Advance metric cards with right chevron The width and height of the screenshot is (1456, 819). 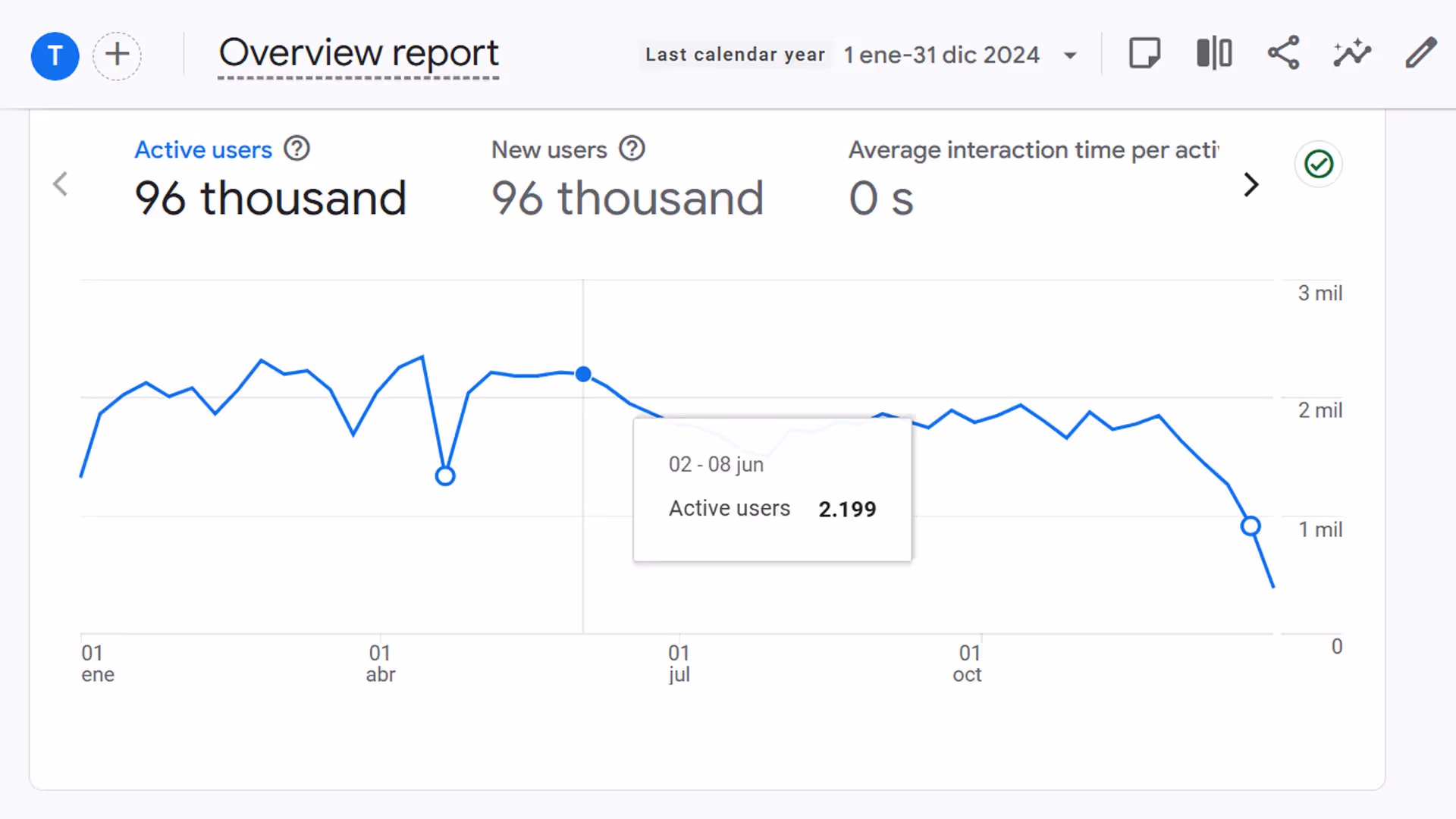click(x=1251, y=184)
